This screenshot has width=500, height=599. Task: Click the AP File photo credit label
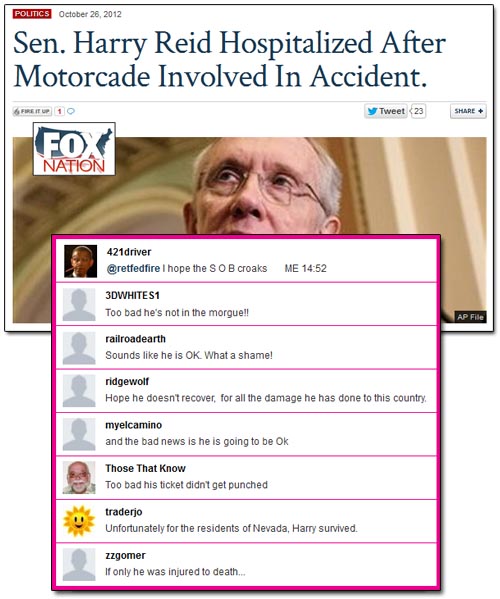470,317
